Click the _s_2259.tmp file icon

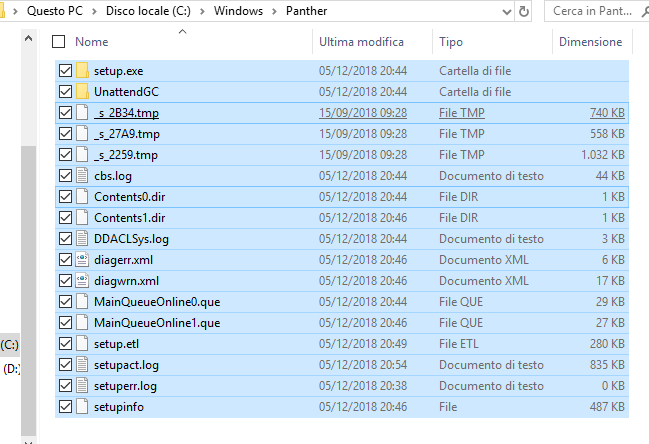tap(82, 155)
